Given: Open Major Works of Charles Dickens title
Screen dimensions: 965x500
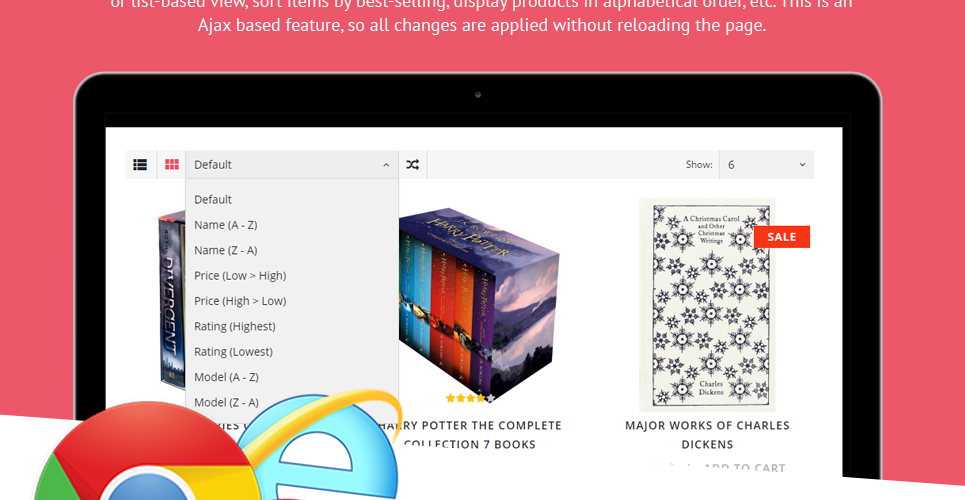Looking at the screenshot, I should pos(707,435).
